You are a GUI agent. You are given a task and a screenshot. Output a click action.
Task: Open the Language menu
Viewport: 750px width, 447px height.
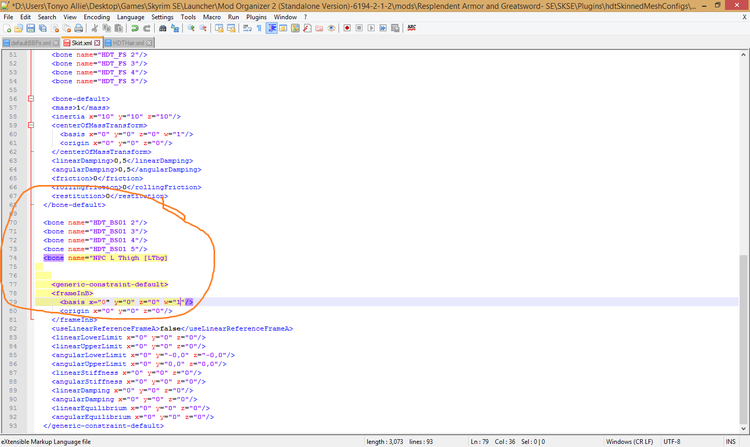(131, 17)
